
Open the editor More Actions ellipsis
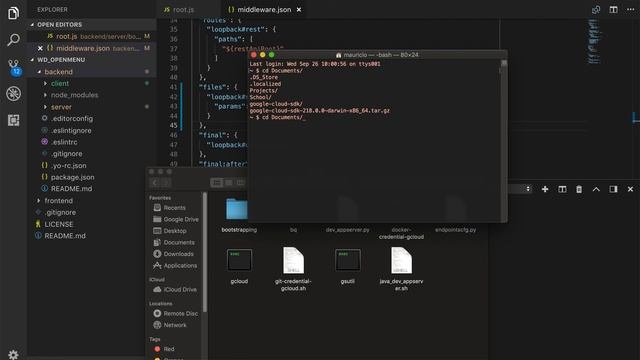(x=631, y=9)
